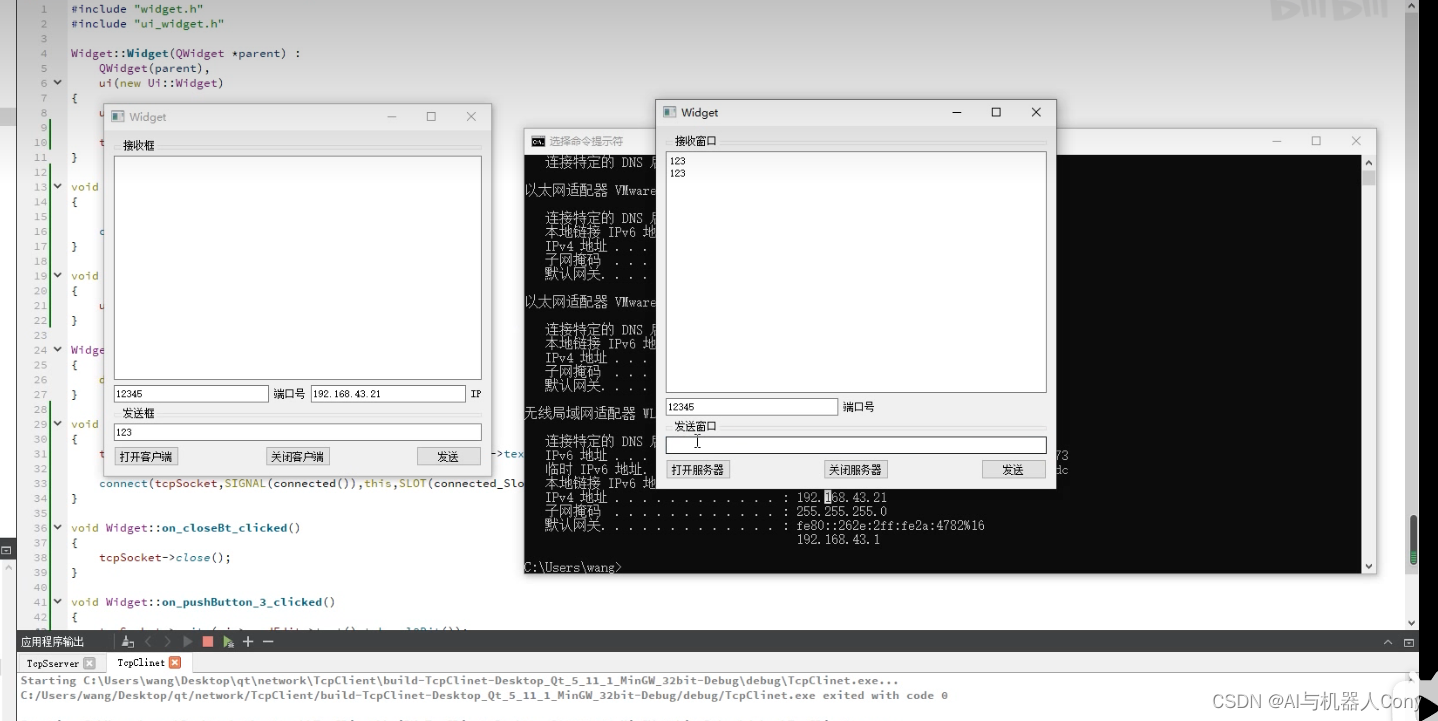Clear the application output with the broom icon
This screenshot has width=1438, height=721.
tap(128, 642)
